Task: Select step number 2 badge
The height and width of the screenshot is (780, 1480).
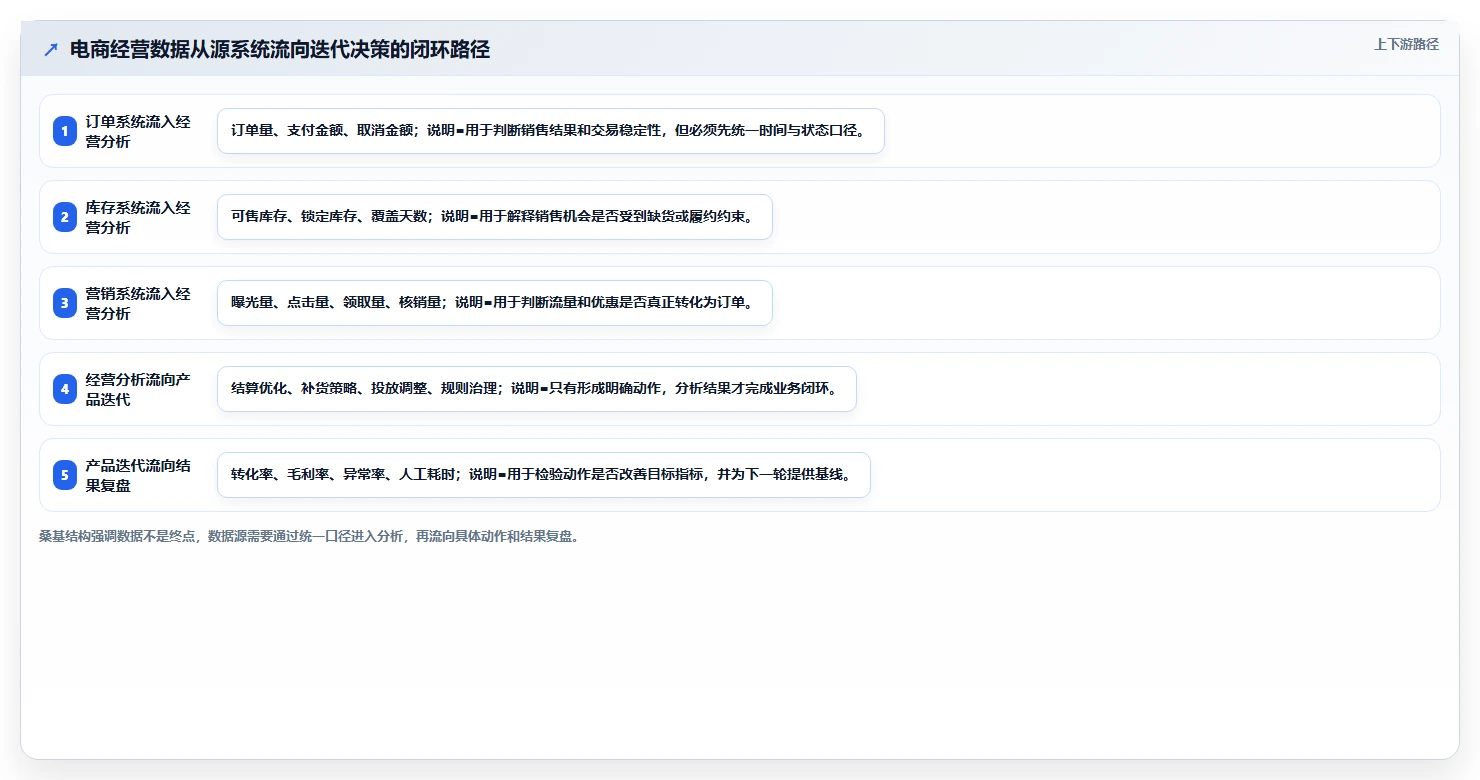Action: pyautogui.click(x=65, y=217)
